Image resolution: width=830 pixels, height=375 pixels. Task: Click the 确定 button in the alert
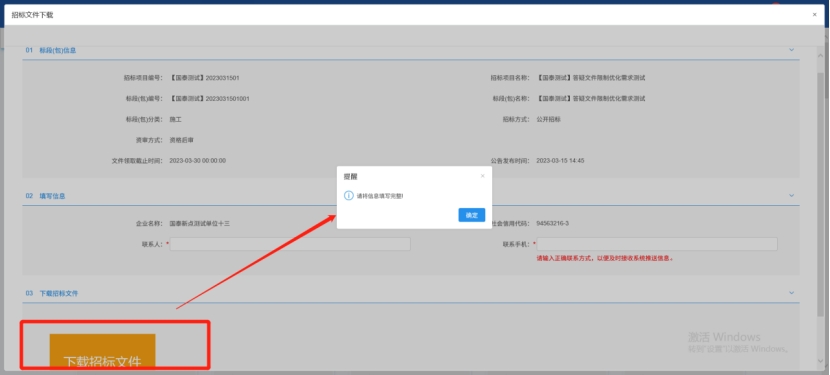pyautogui.click(x=472, y=215)
